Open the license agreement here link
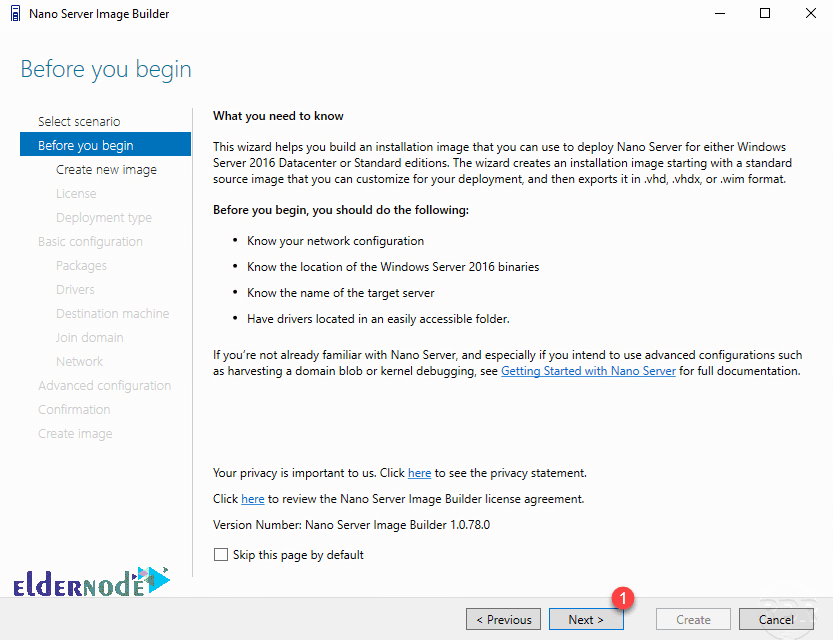Screen dimensions: 833x640 tap(252, 499)
